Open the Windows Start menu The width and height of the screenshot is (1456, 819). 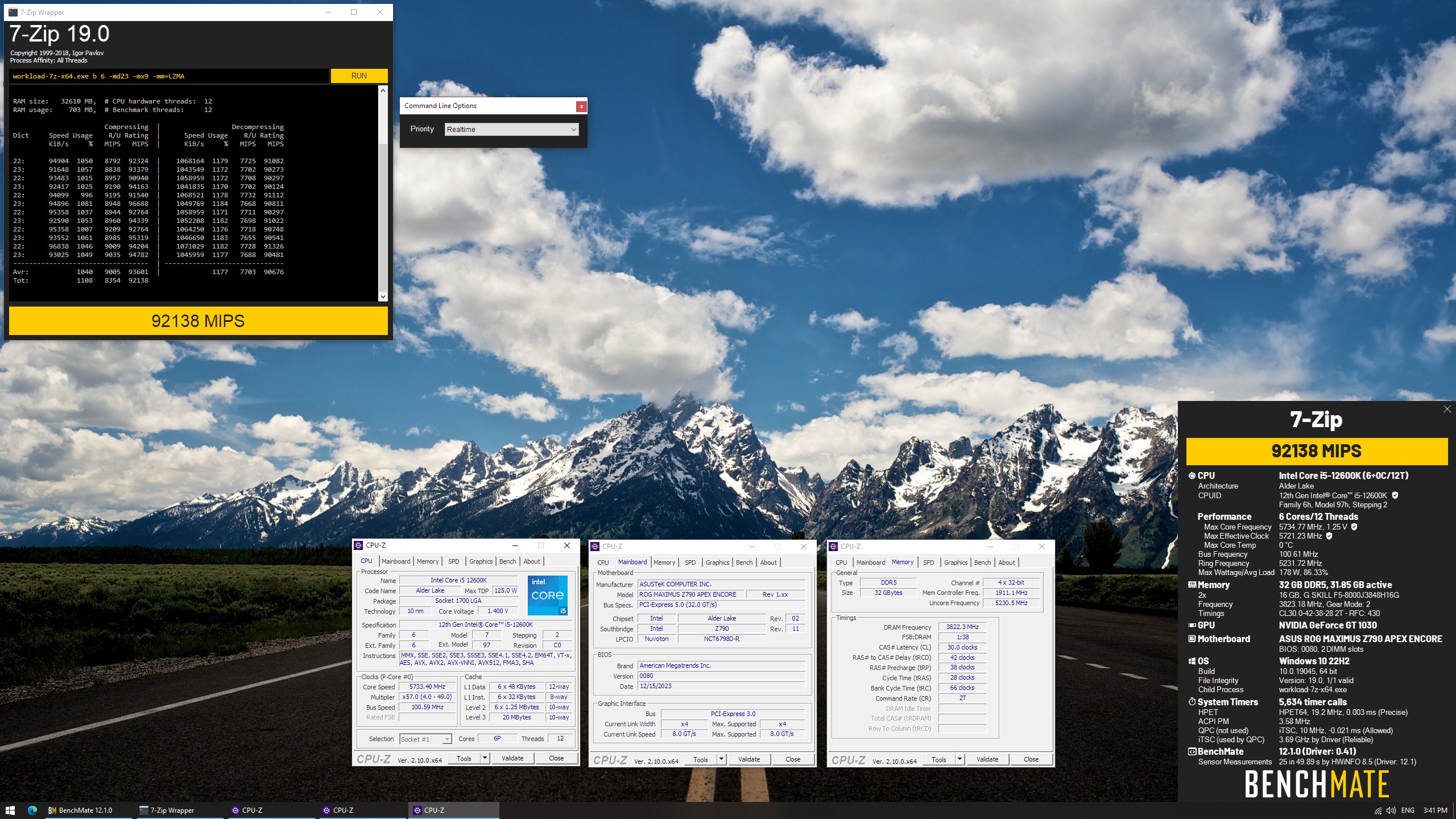pyautogui.click(x=10, y=810)
